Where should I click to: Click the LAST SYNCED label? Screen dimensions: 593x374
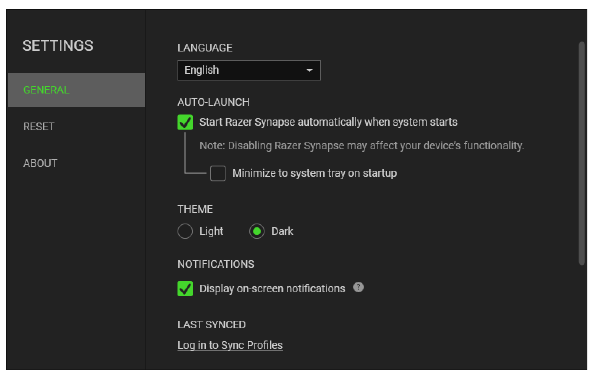(211, 324)
